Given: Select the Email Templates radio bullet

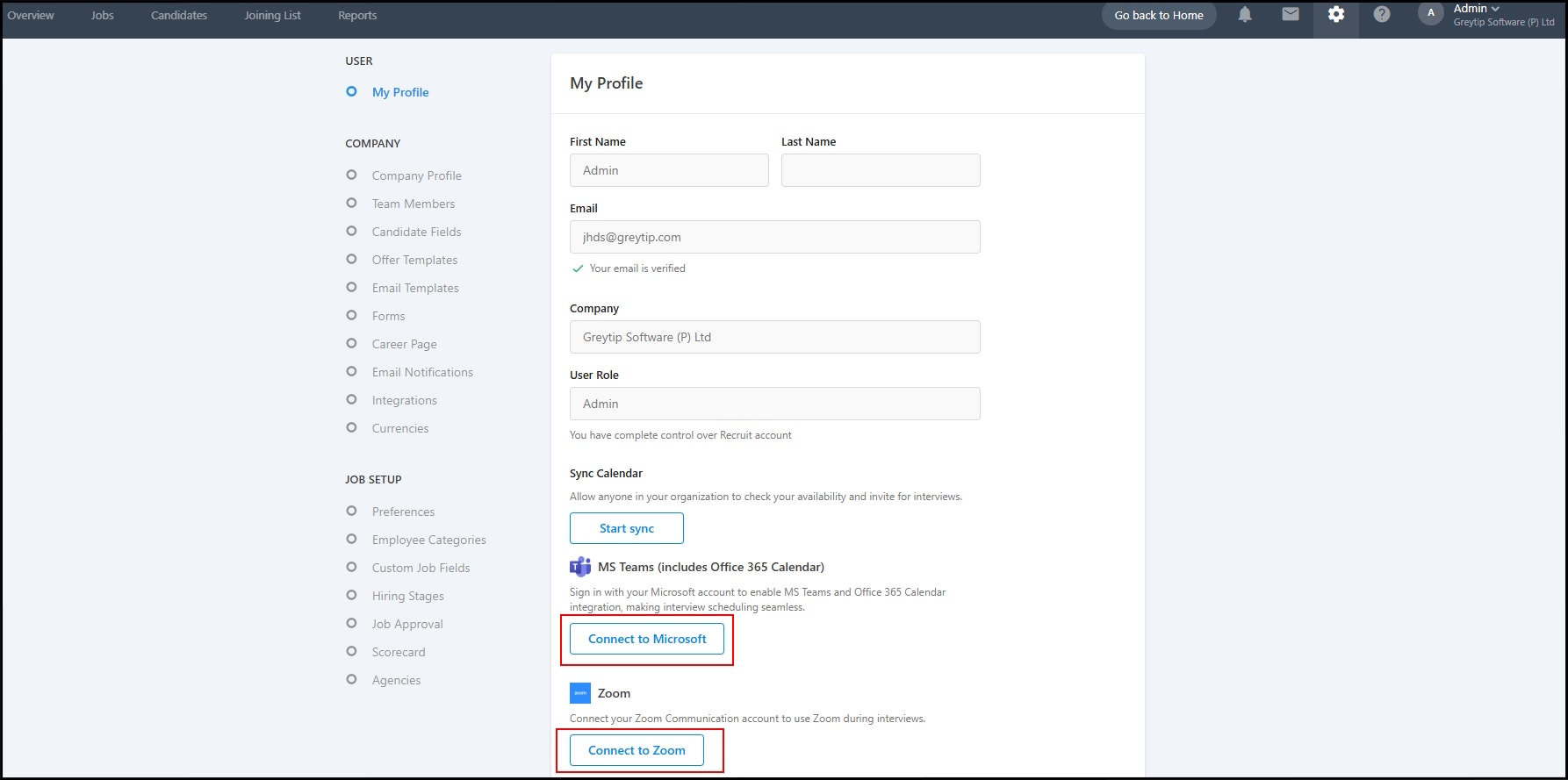Looking at the screenshot, I should 351,287.
